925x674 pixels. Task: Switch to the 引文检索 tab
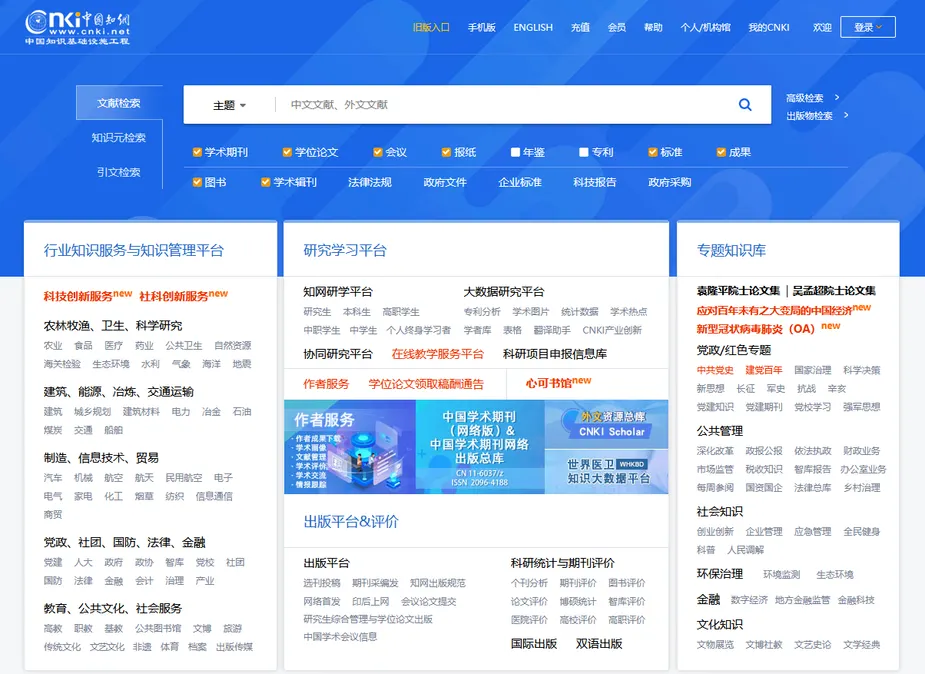pyautogui.click(x=119, y=172)
